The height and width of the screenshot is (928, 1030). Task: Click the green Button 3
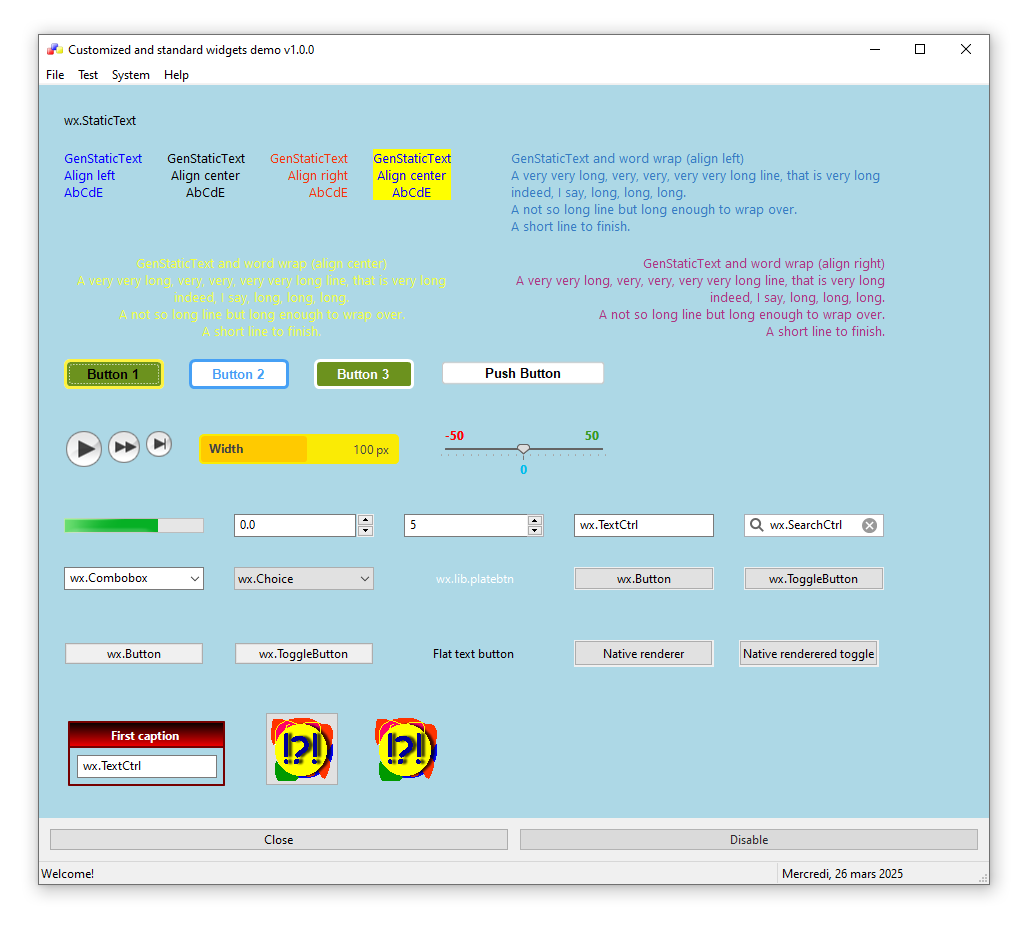click(x=363, y=374)
